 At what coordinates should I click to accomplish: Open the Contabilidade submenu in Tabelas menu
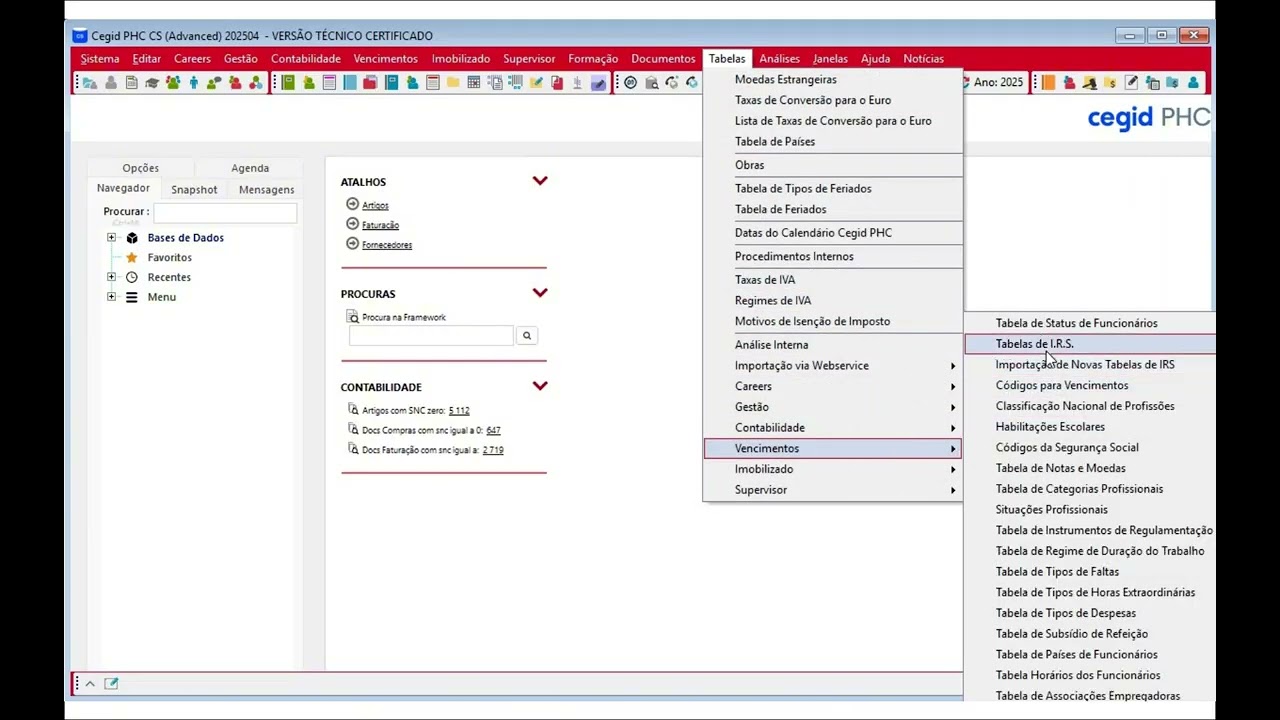point(833,428)
